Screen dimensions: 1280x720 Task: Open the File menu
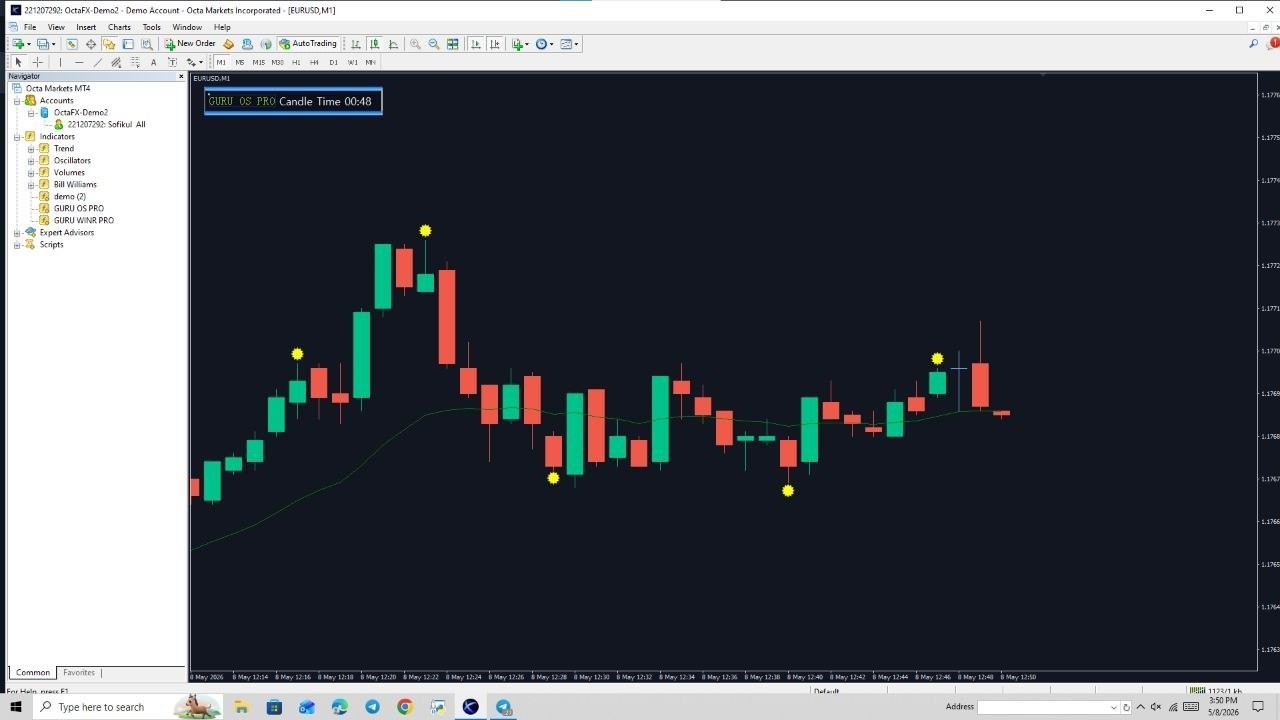30,27
